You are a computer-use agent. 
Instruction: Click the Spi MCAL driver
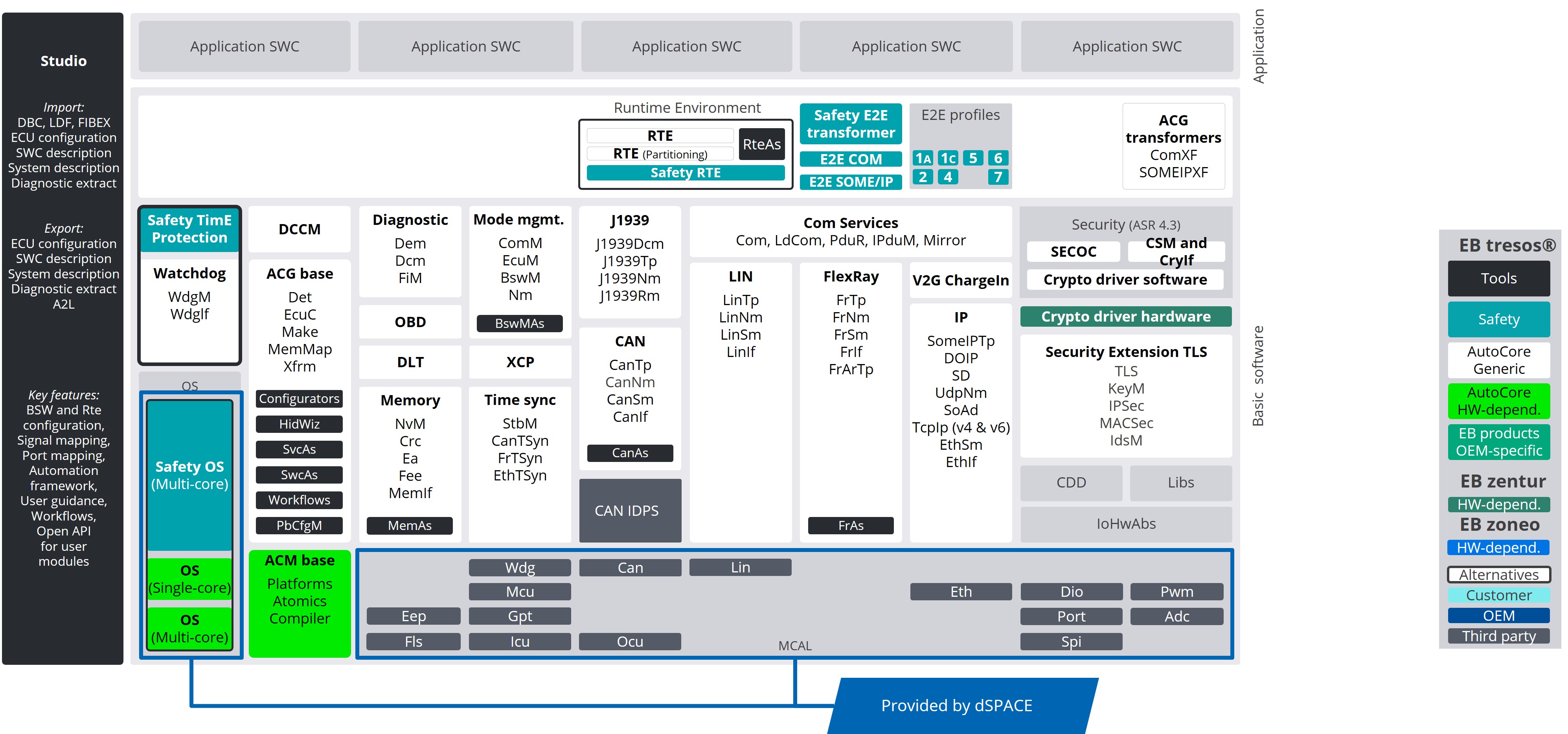tap(1071, 642)
